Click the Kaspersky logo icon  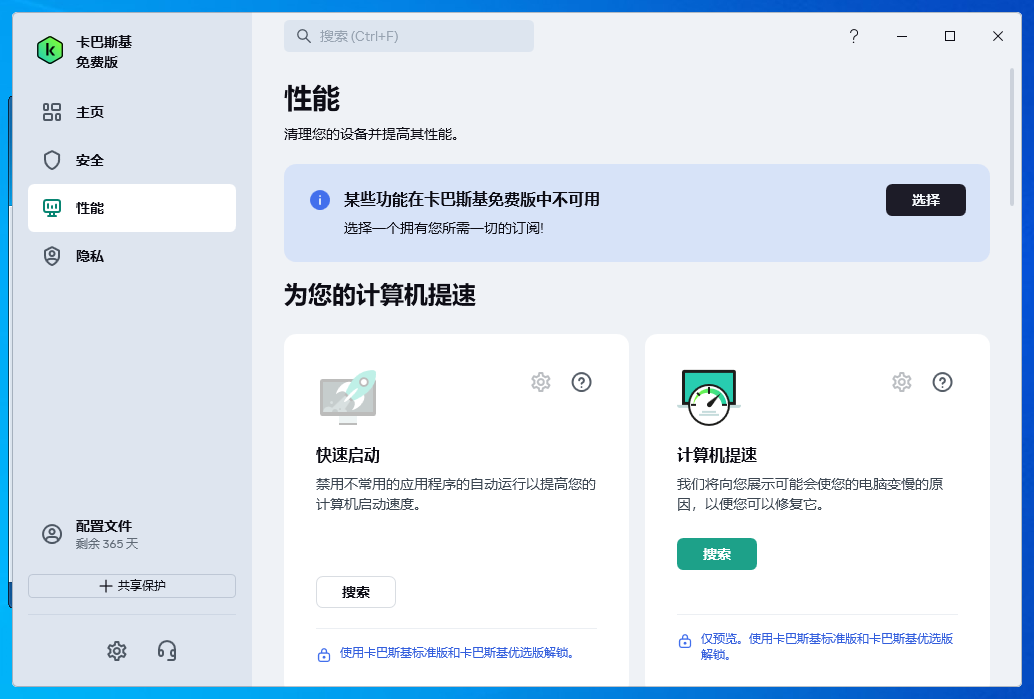48,48
